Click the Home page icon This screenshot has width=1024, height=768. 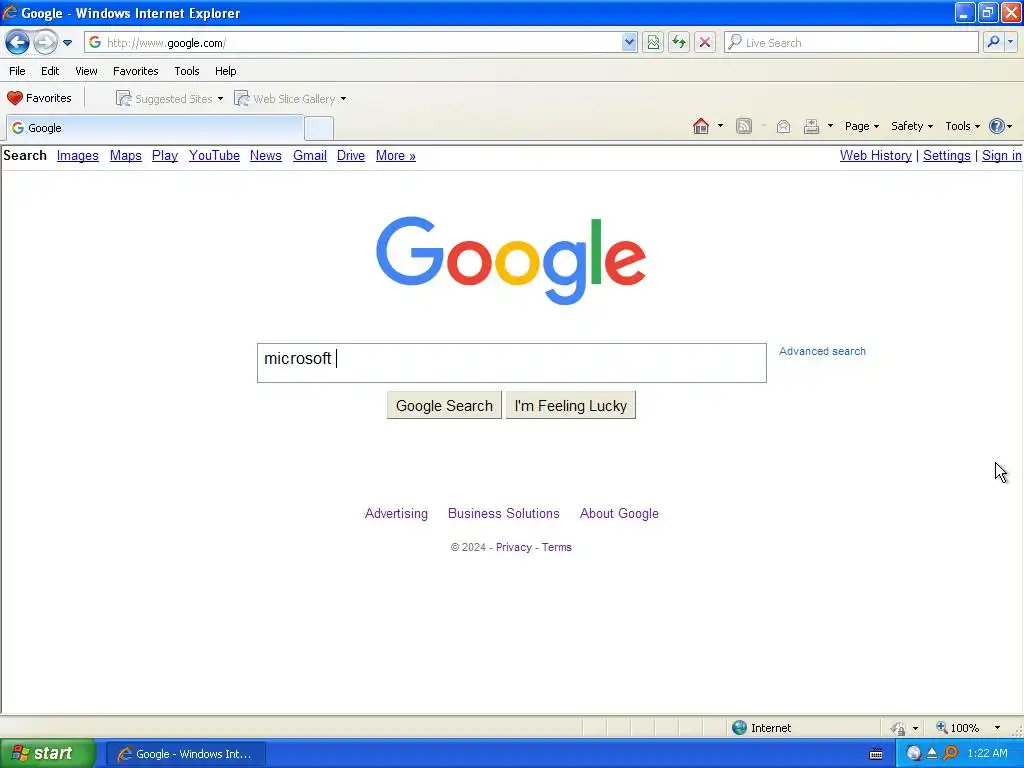click(701, 126)
